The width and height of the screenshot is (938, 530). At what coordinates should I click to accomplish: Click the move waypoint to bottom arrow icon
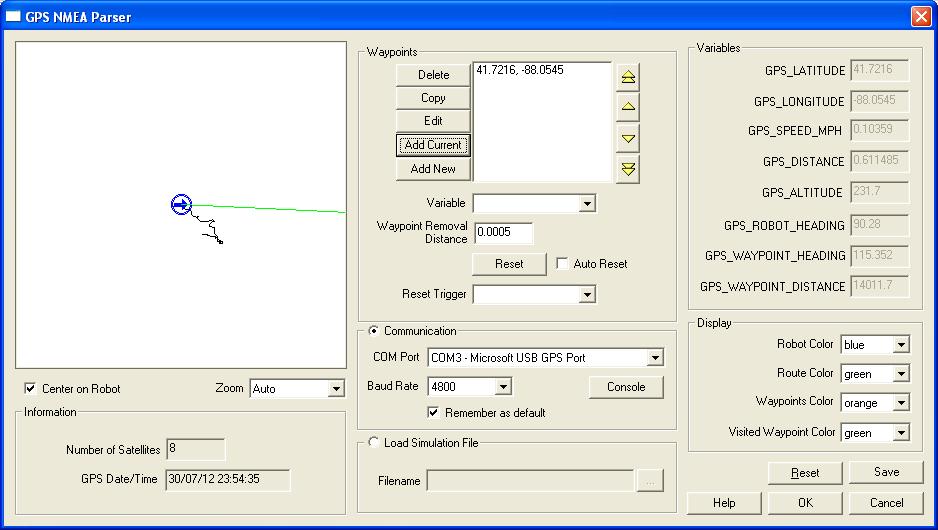[x=628, y=168]
